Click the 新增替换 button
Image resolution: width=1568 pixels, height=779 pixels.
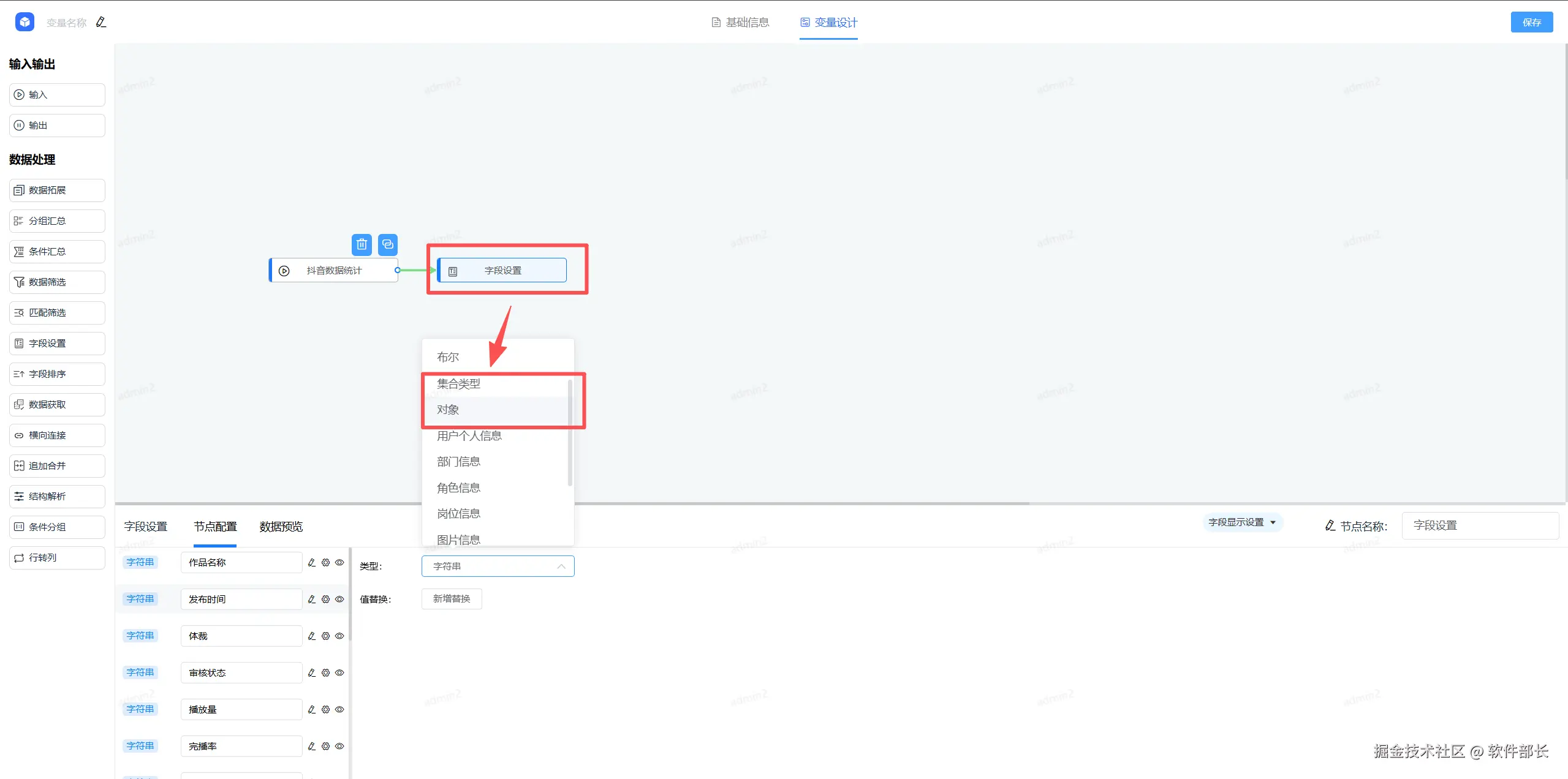click(452, 599)
